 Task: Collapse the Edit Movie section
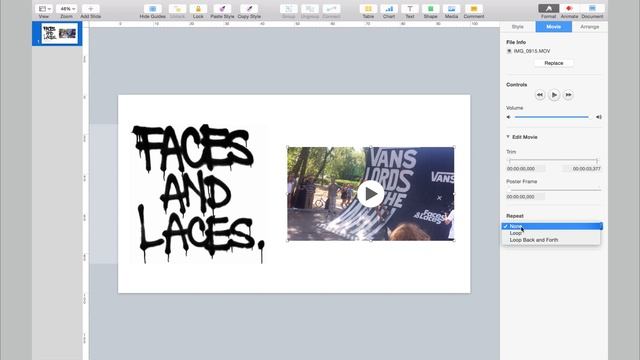point(508,137)
